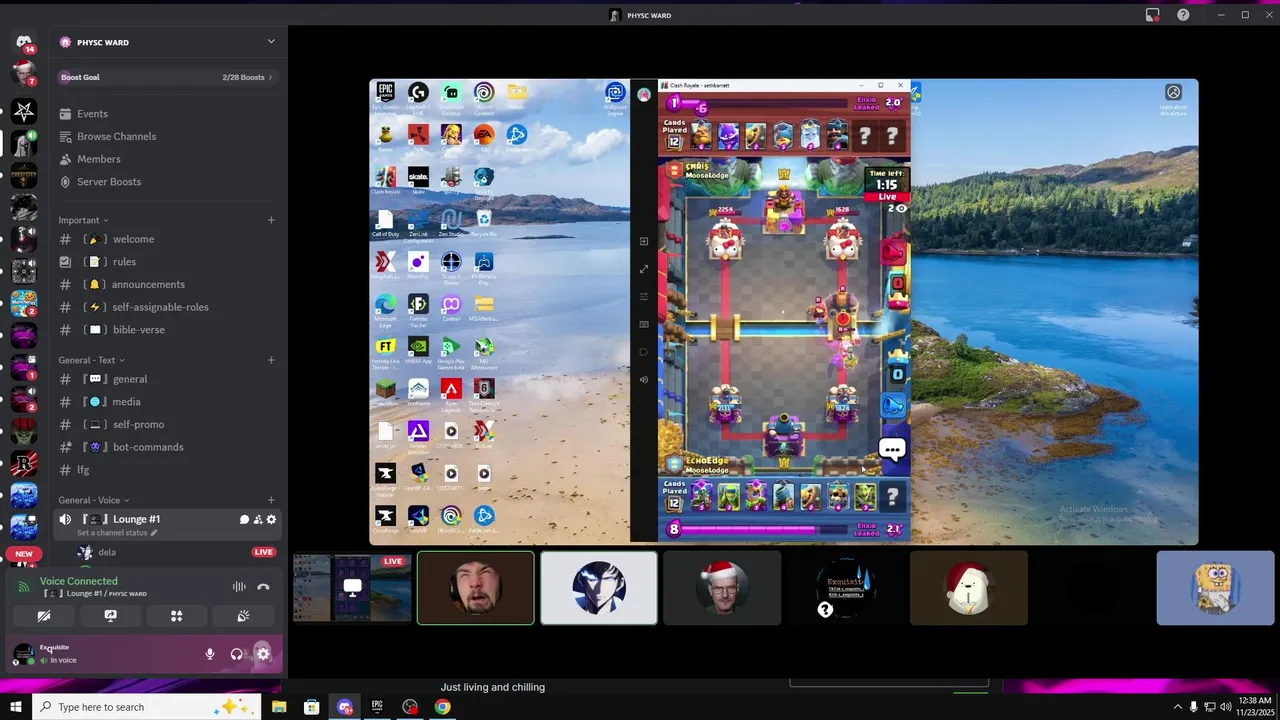Open the general text channel
This screenshot has height=720, width=1280.
[167, 379]
